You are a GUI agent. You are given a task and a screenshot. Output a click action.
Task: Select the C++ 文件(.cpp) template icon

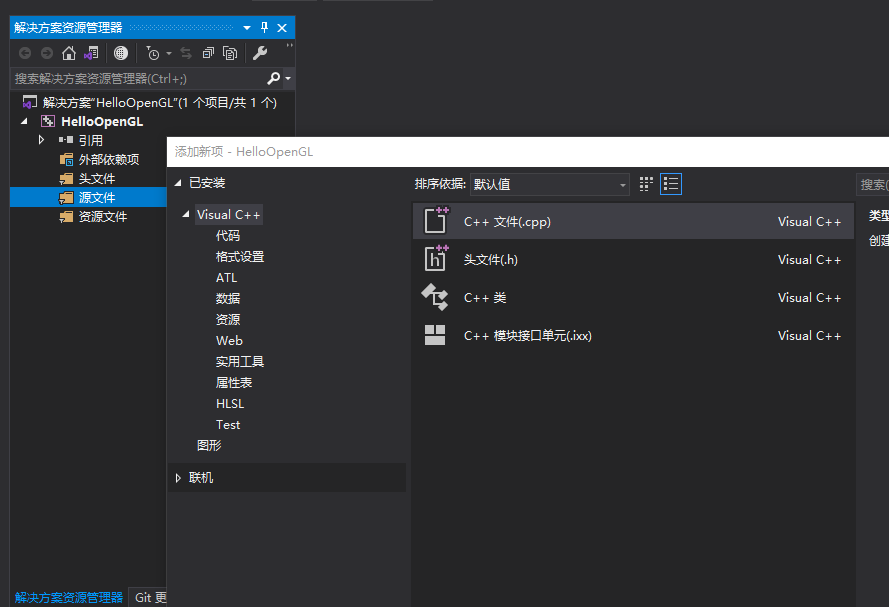click(434, 221)
